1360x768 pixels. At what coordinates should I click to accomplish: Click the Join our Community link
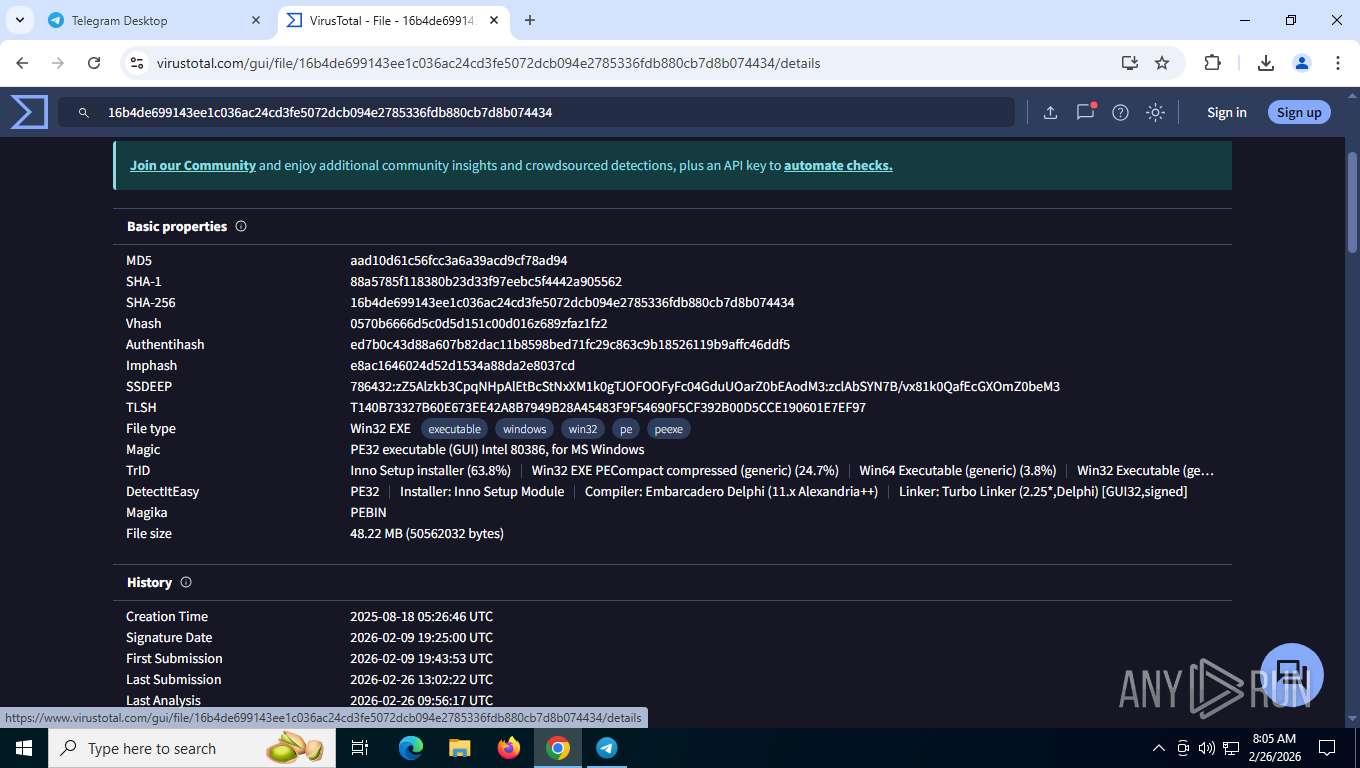click(x=193, y=165)
